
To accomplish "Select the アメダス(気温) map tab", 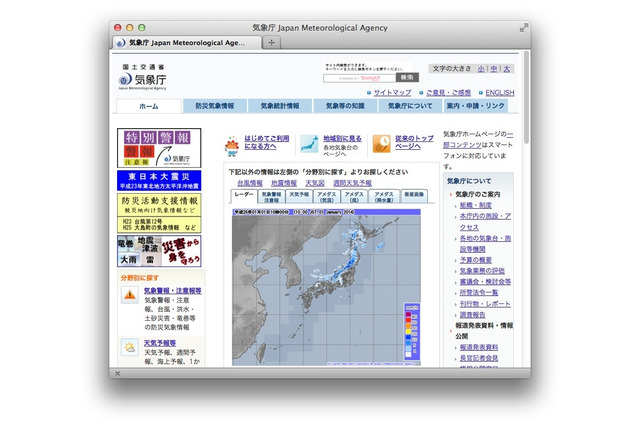I will tap(327, 197).
